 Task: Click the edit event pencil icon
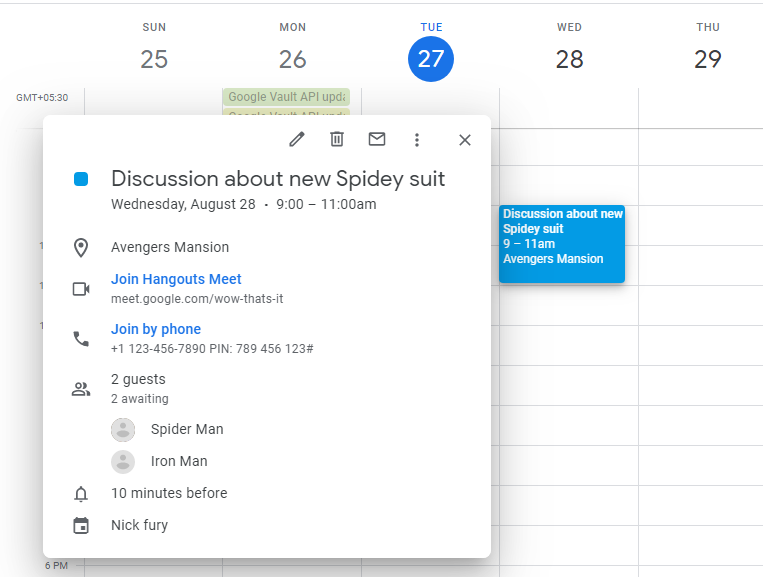coord(296,140)
